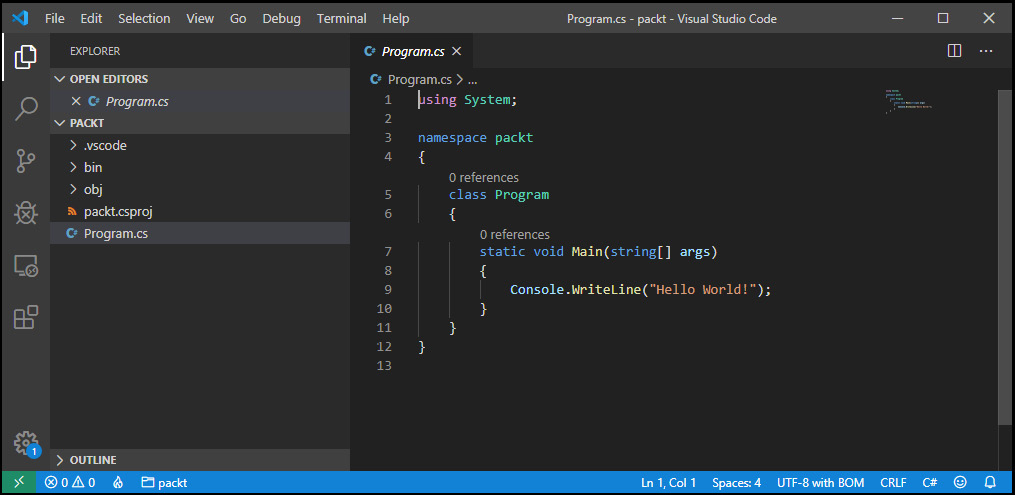The image size is (1015, 495).
Task: Open the File menu
Action: click(x=54, y=19)
